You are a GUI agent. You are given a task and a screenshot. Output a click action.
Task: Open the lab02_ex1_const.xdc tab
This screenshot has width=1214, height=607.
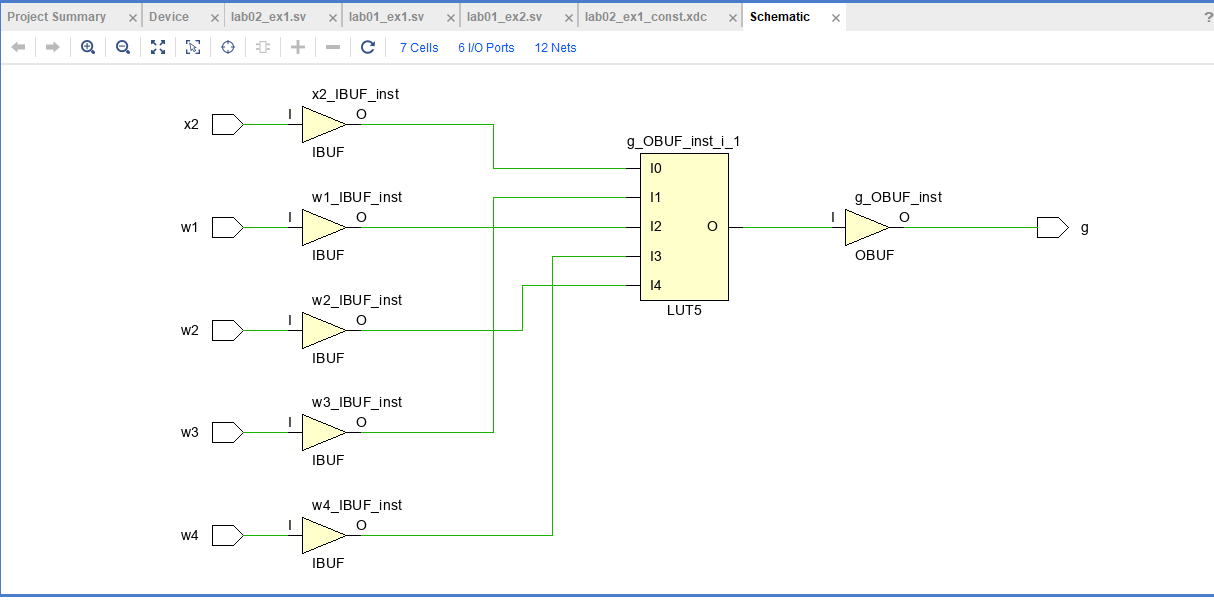tap(647, 16)
